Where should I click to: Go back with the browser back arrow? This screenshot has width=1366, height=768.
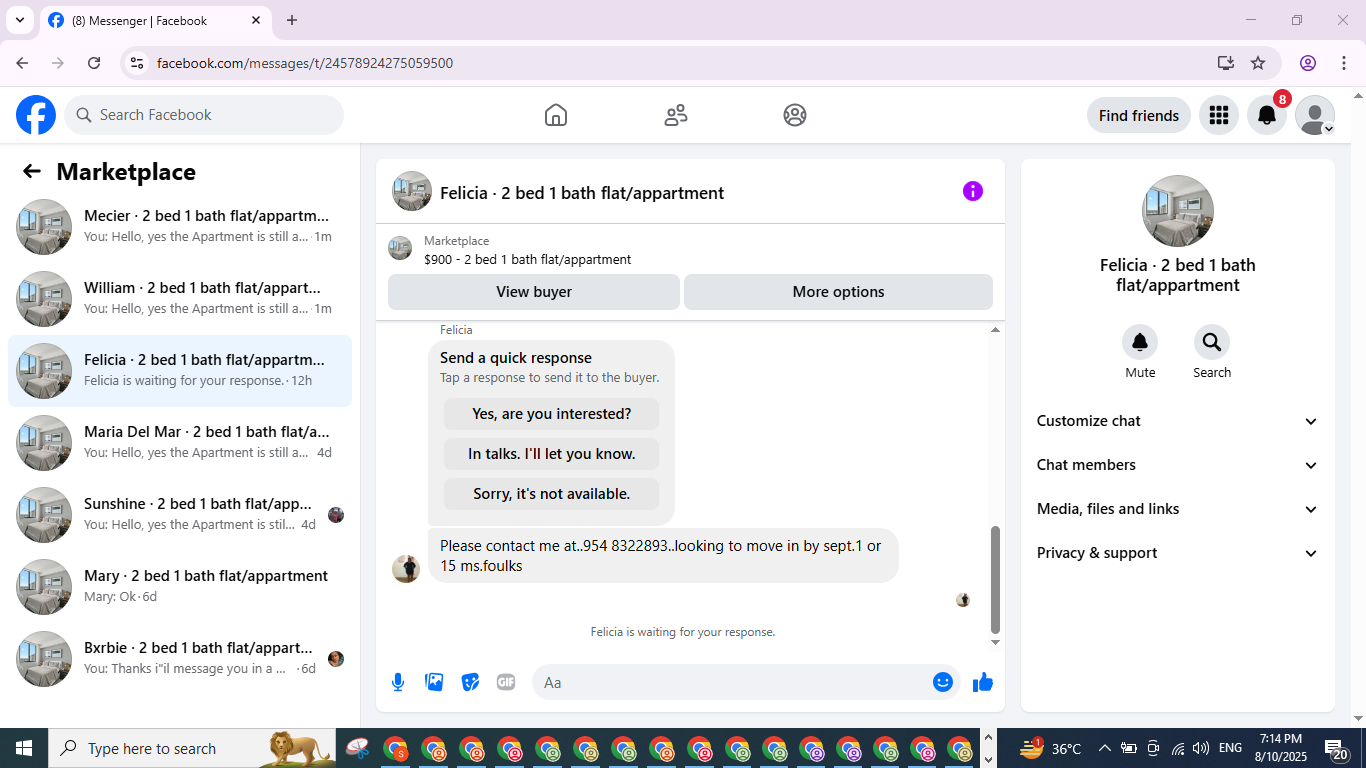tap(22, 63)
